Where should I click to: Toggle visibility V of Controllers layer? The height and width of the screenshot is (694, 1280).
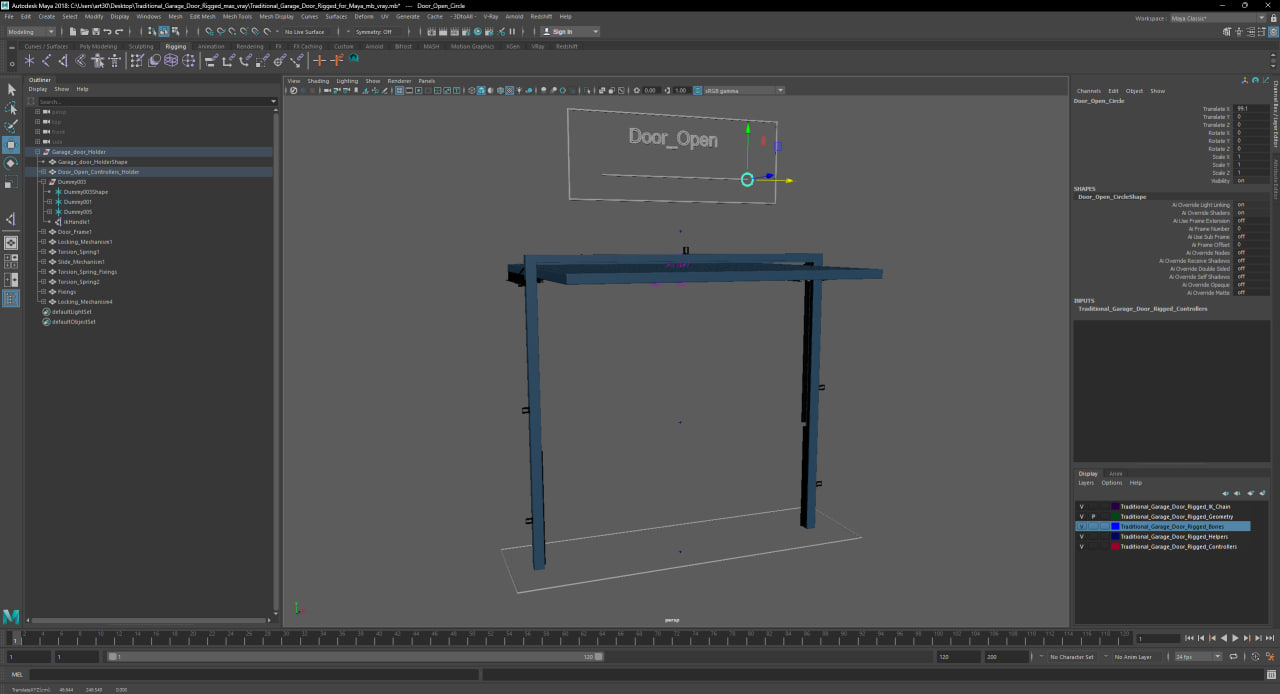(x=1081, y=547)
